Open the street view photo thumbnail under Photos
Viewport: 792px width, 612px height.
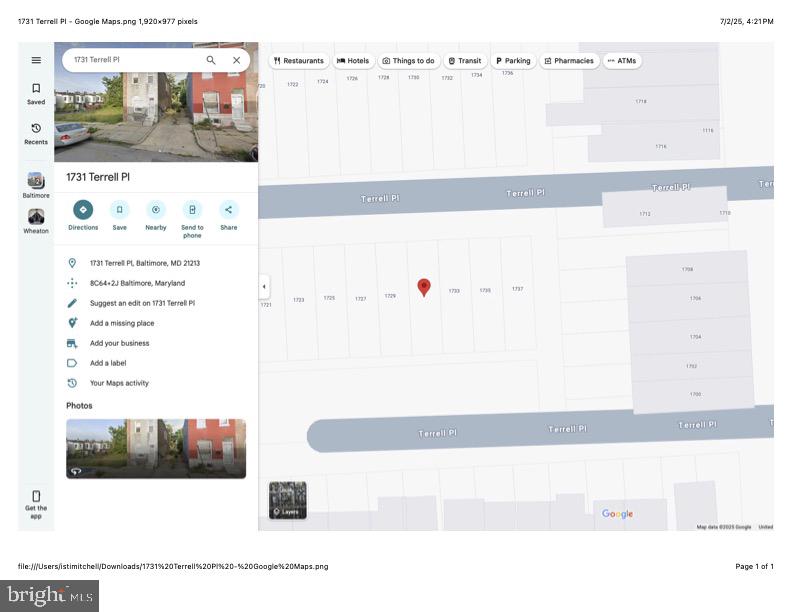click(156, 448)
